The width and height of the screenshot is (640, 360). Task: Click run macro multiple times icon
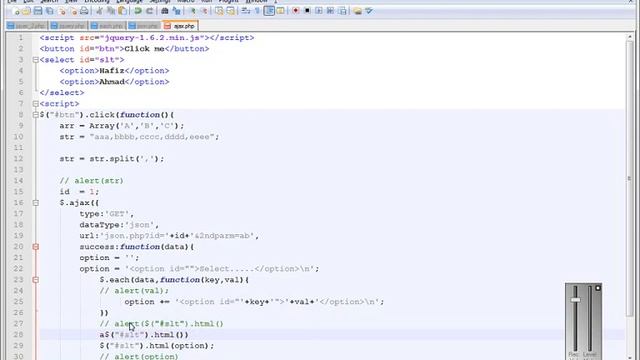click(330, 11)
